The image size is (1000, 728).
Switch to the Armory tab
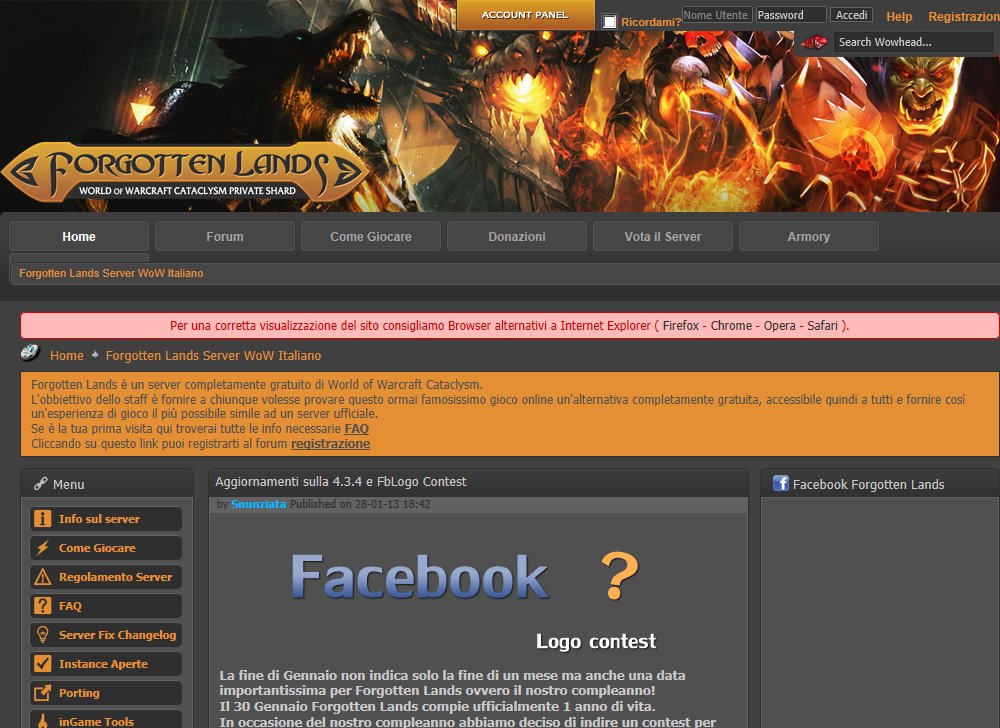[x=808, y=237]
